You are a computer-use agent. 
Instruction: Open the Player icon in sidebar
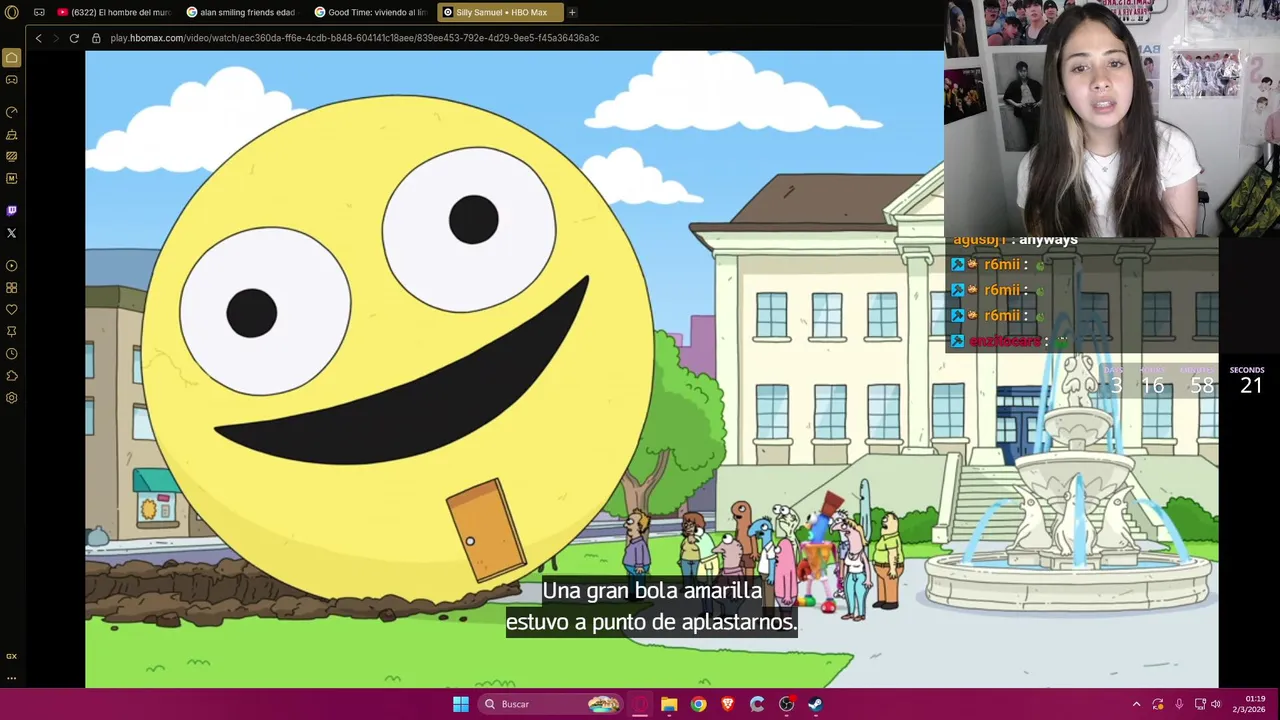(x=12, y=266)
